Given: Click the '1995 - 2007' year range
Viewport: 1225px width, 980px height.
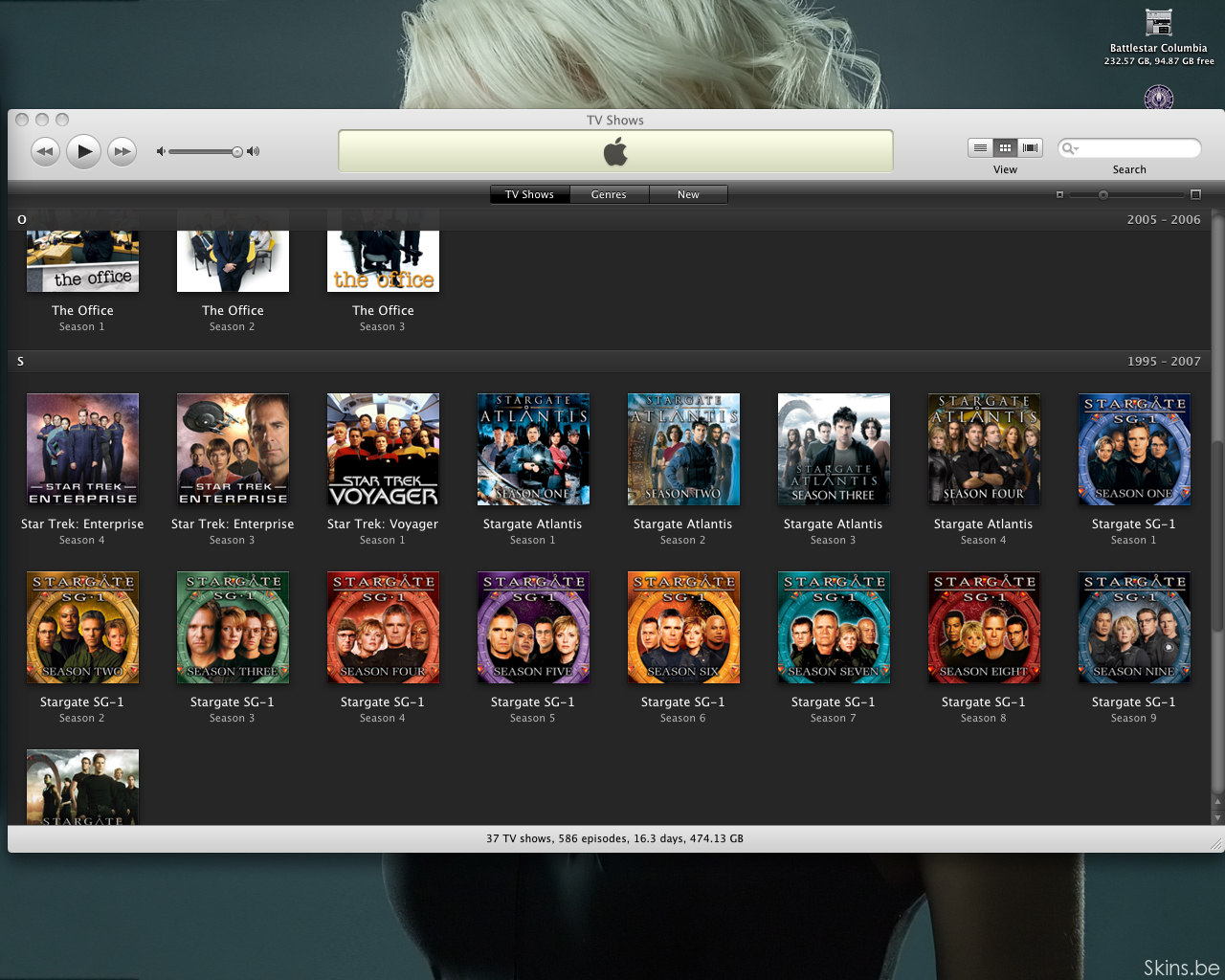Looking at the screenshot, I should 1164,361.
